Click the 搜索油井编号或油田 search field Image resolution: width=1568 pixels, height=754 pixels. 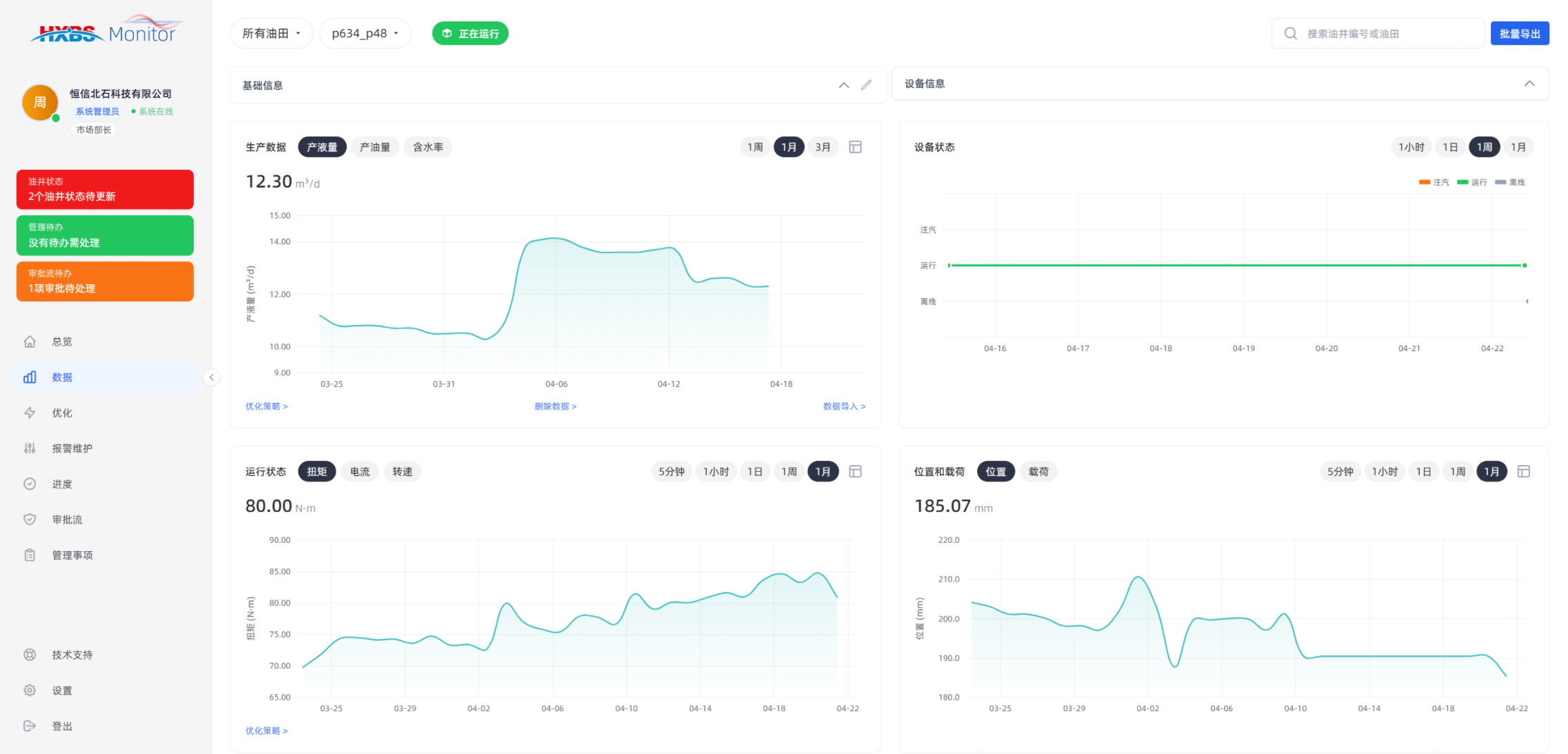pyautogui.click(x=1378, y=33)
